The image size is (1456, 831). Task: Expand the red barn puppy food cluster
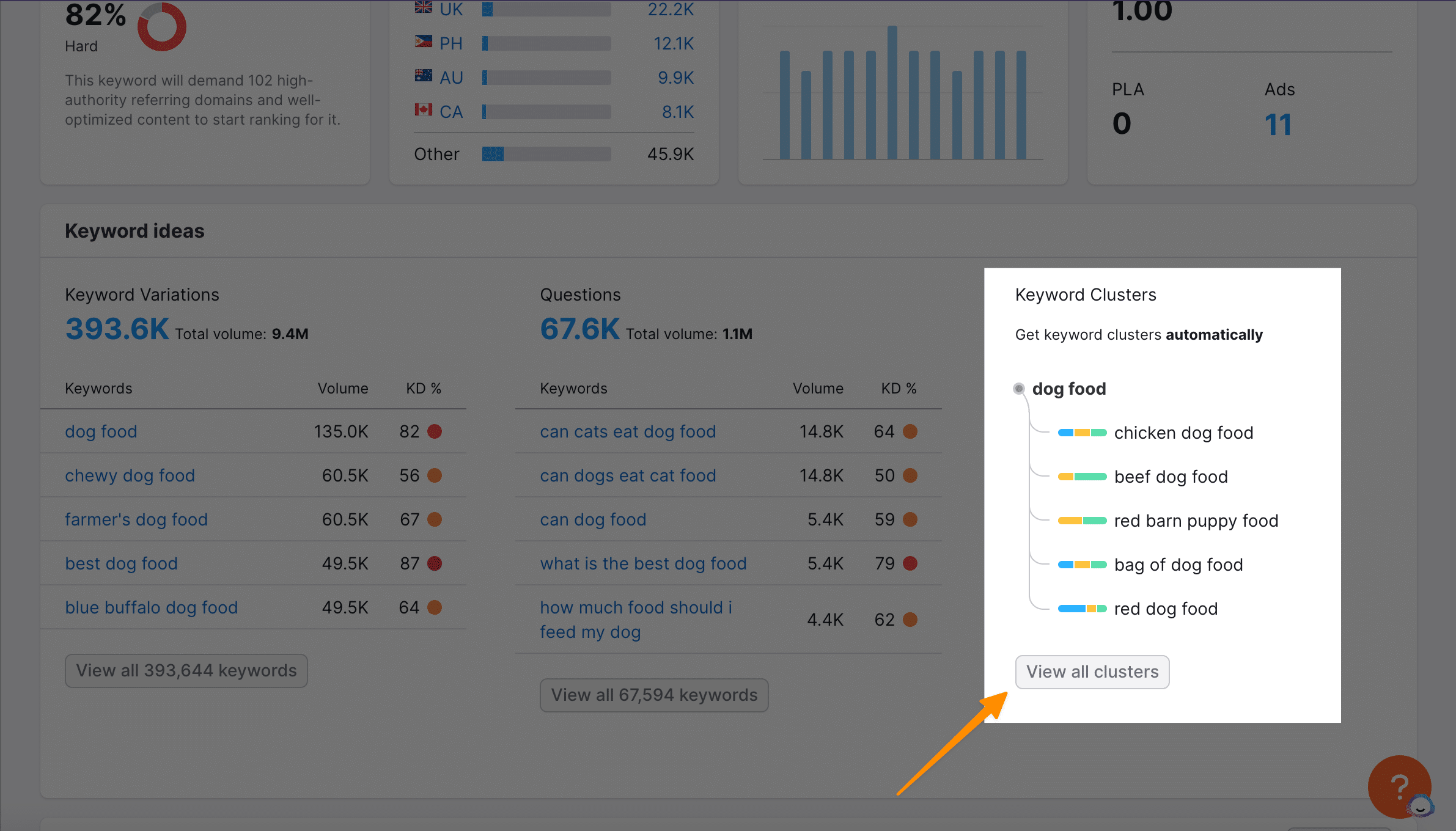(1197, 520)
